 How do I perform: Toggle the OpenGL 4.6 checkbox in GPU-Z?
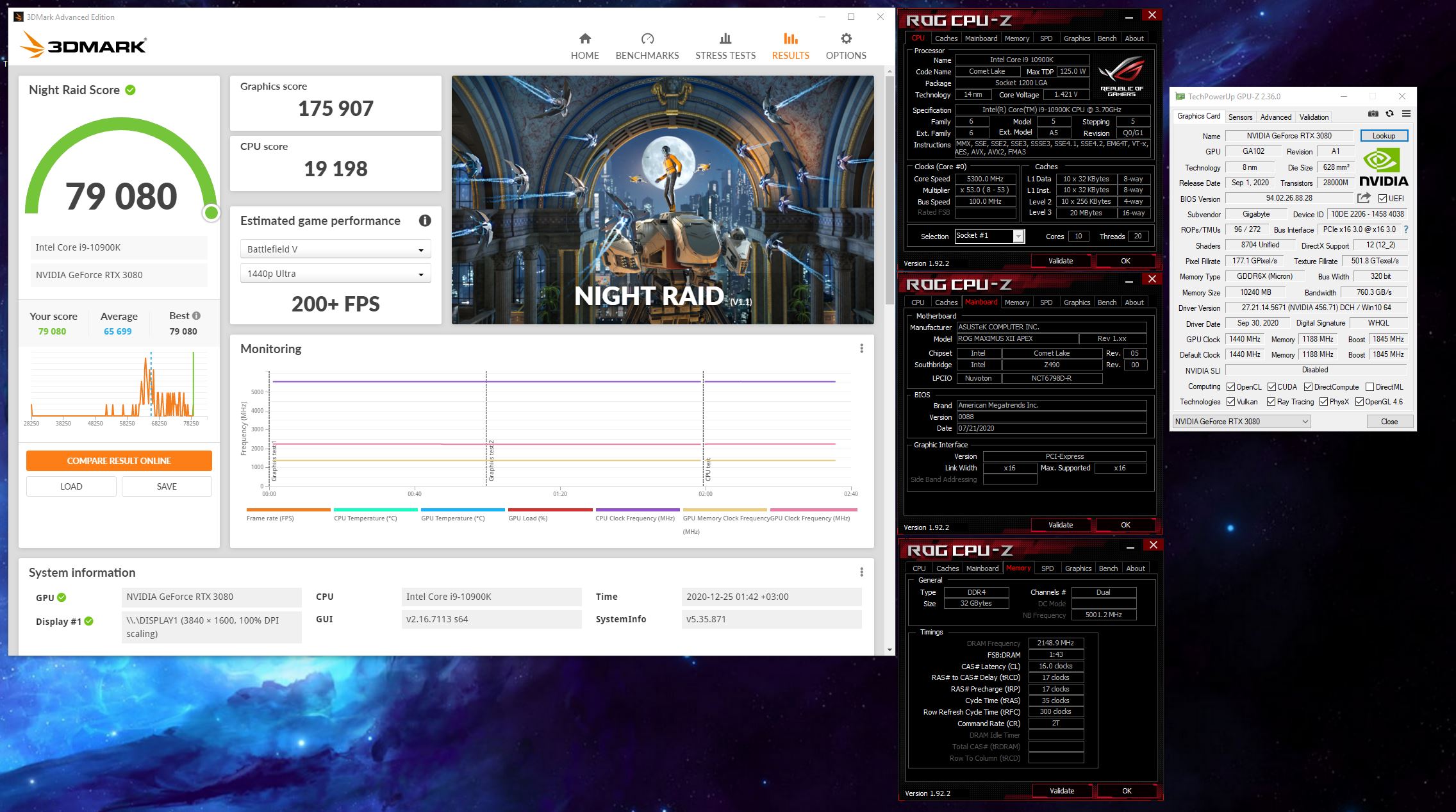click(x=1359, y=402)
